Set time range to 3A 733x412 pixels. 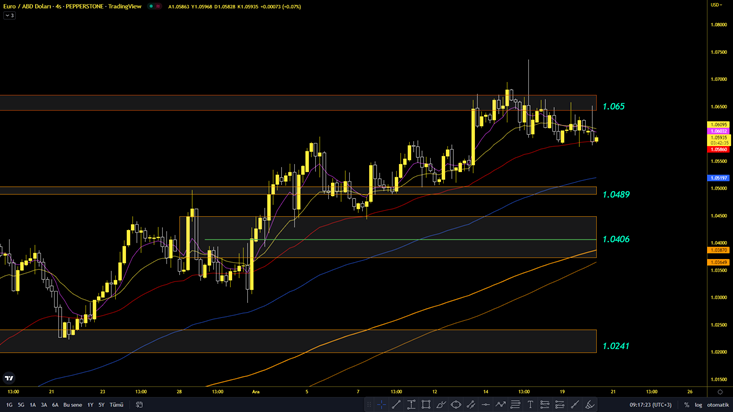(44, 405)
